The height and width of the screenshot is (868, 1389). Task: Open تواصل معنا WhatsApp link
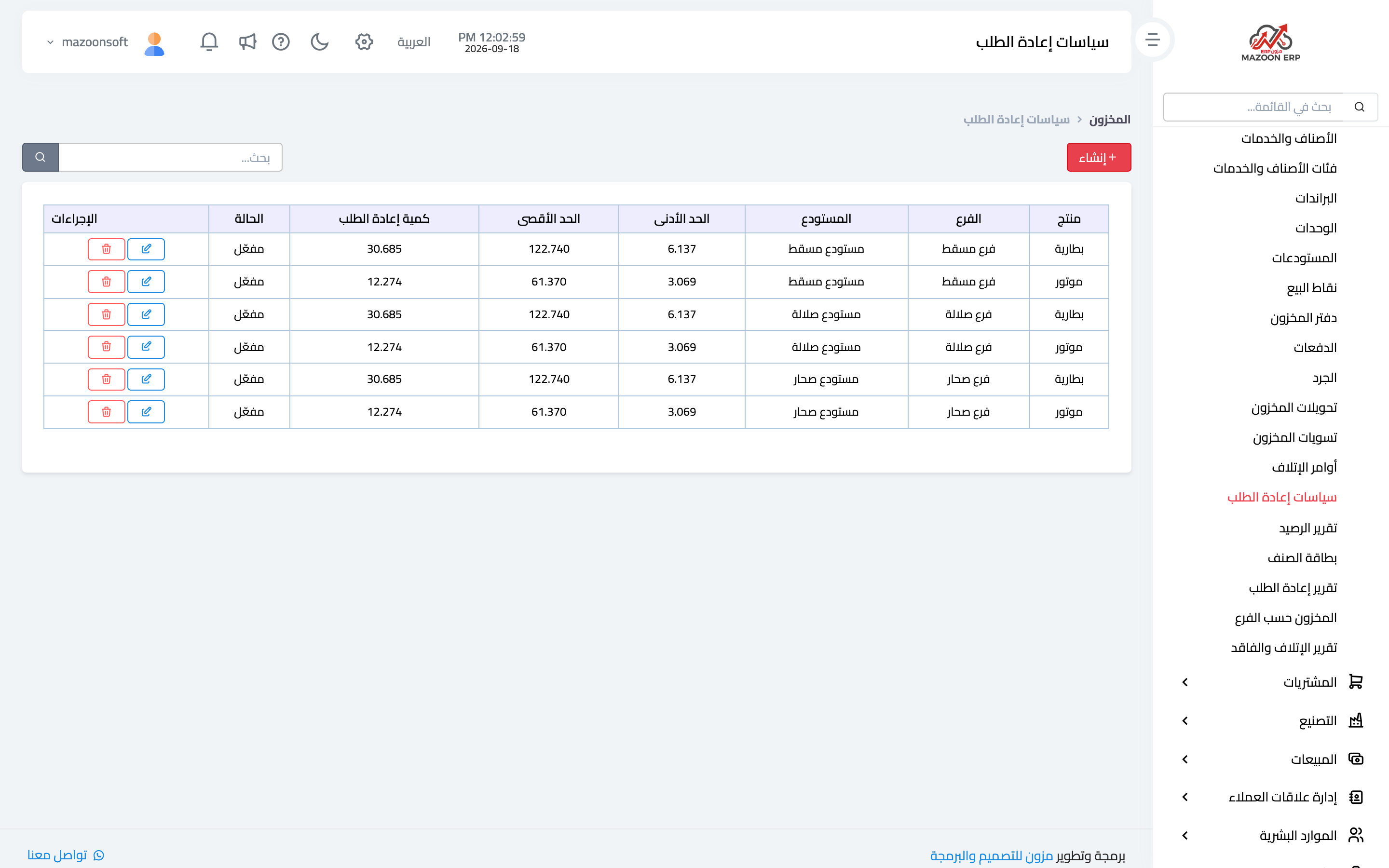pos(66,855)
